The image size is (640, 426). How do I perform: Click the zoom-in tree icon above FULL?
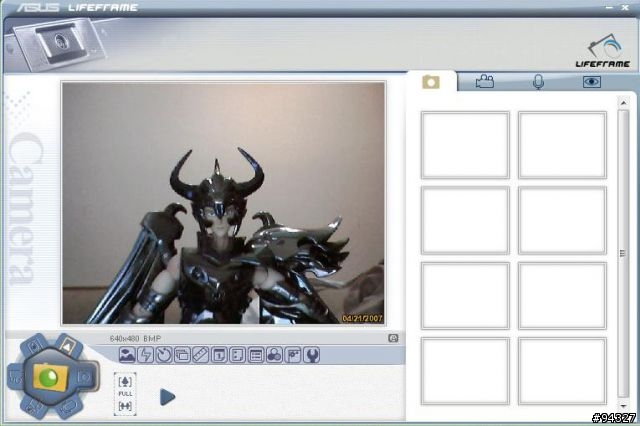pos(125,382)
